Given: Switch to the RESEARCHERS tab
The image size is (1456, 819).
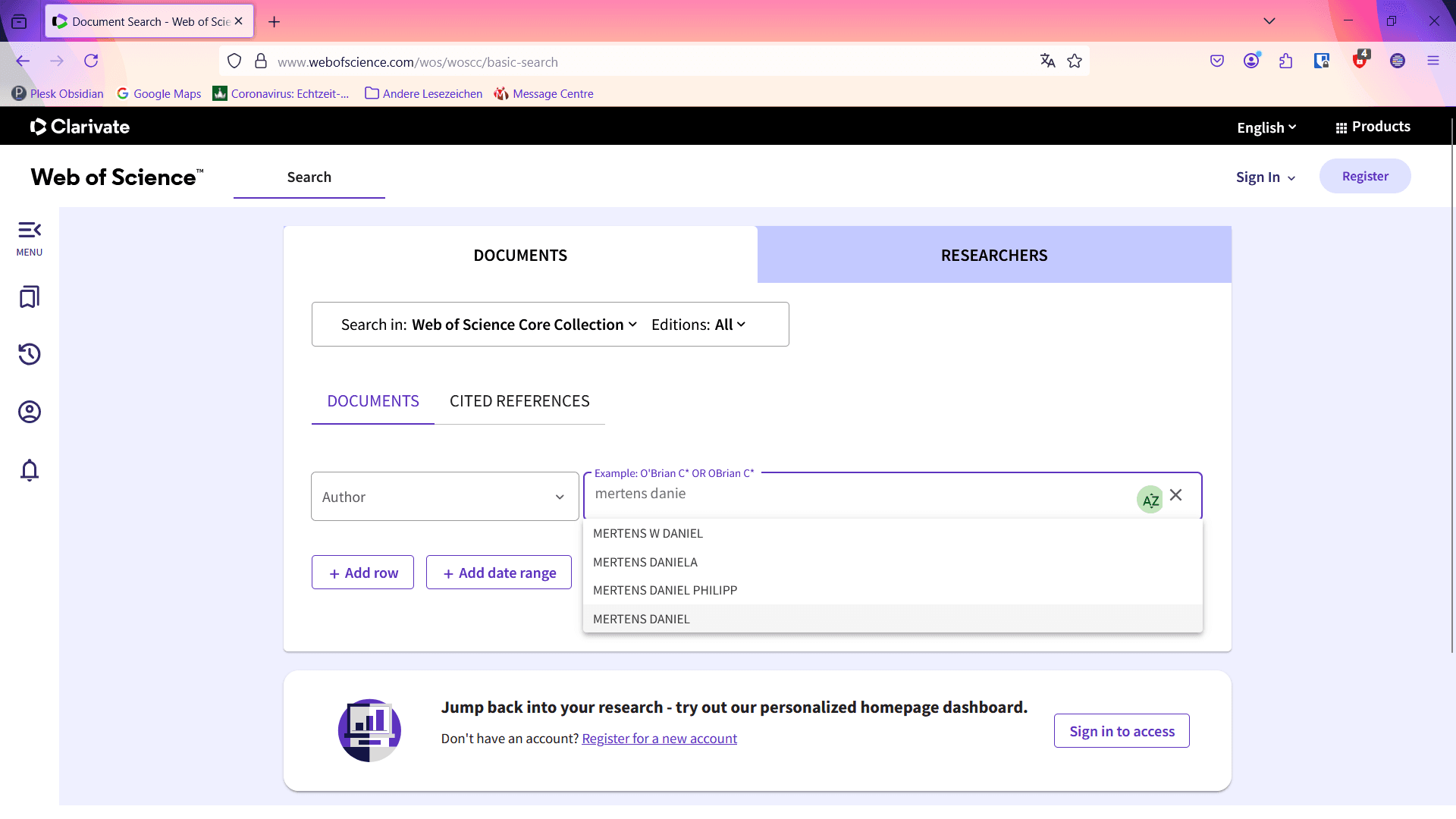Looking at the screenshot, I should pos(994,255).
